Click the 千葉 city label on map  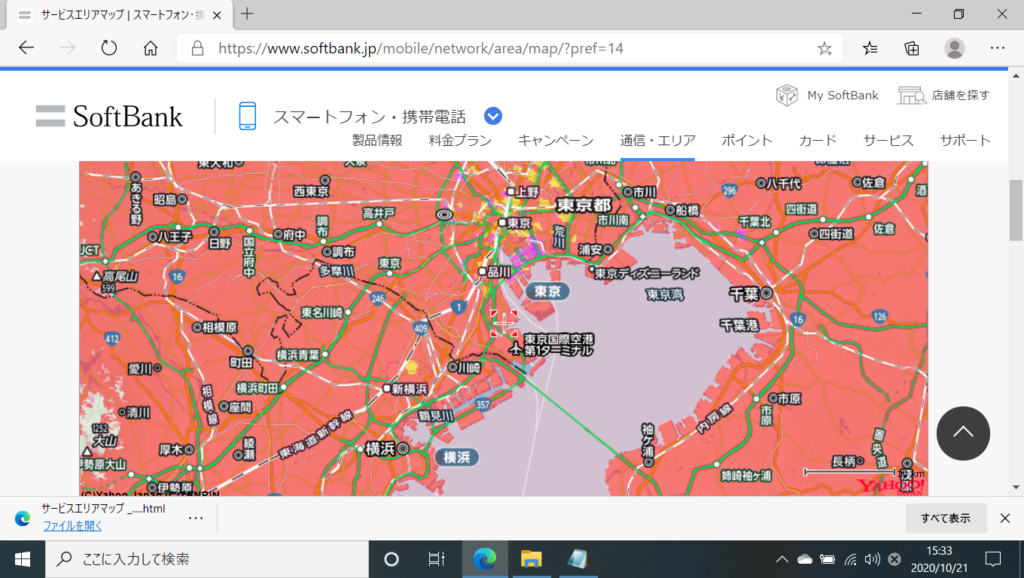point(744,294)
